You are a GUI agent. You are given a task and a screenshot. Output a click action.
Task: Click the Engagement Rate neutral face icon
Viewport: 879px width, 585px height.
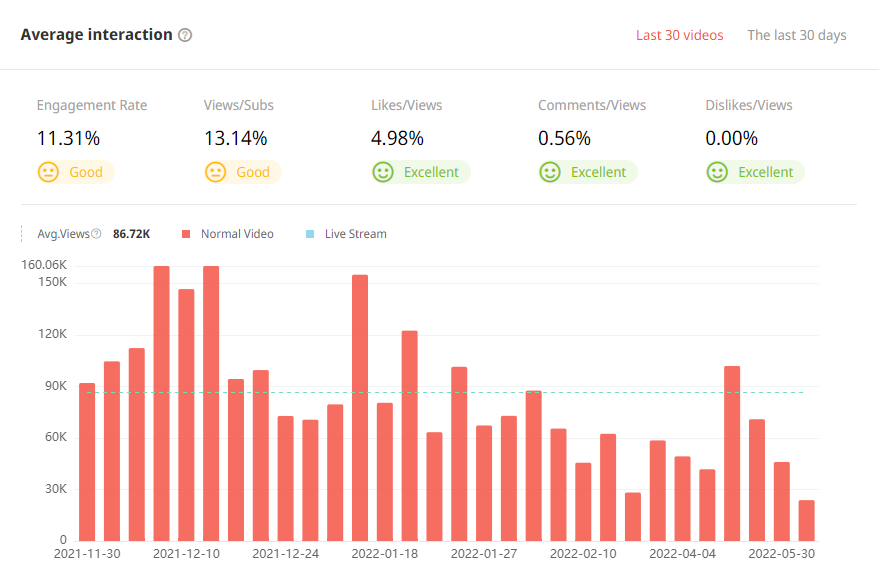pyautogui.click(x=48, y=172)
